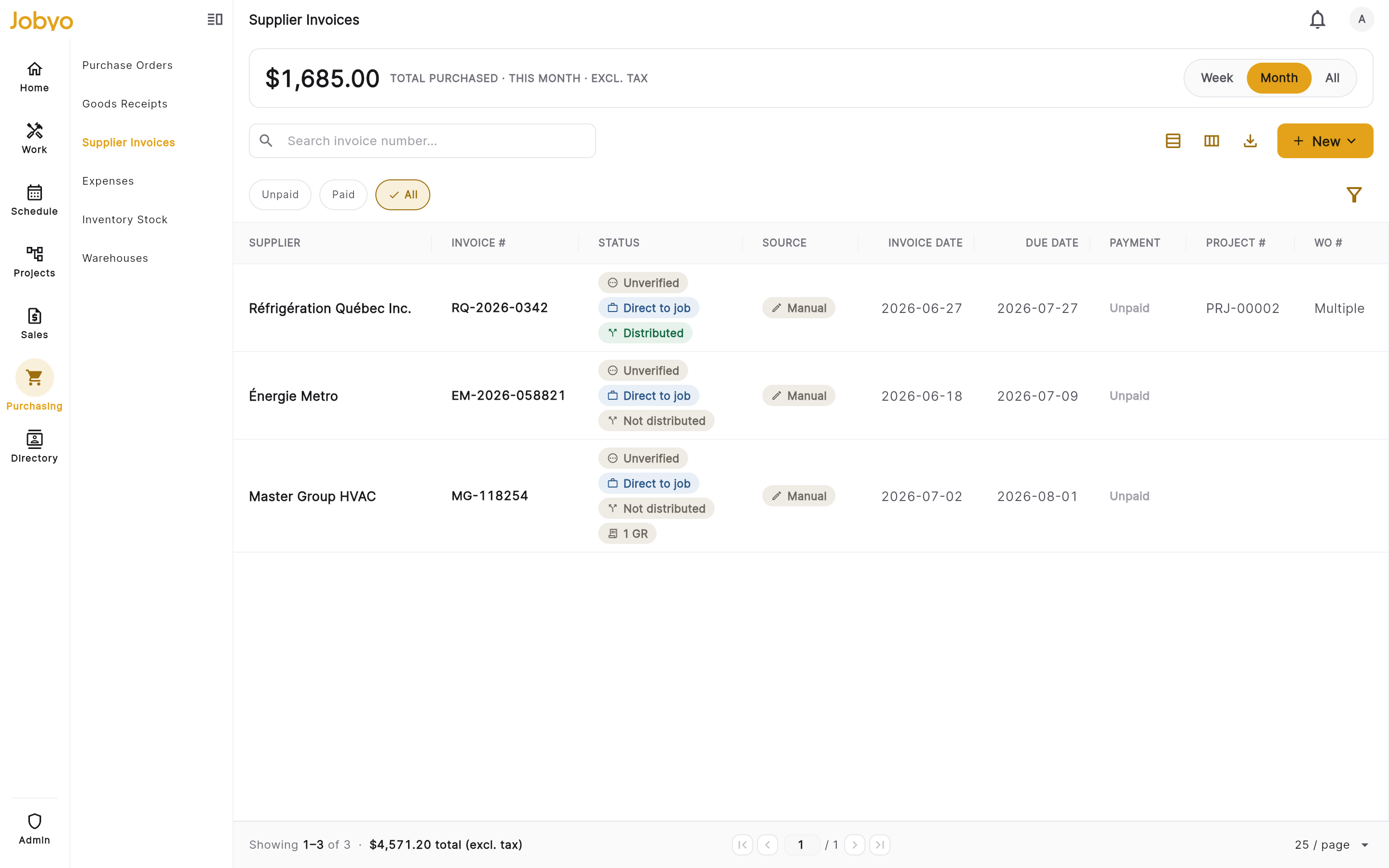Click invoice number MG-118254
Image resolution: width=1389 pixels, height=868 pixels.
(x=490, y=496)
